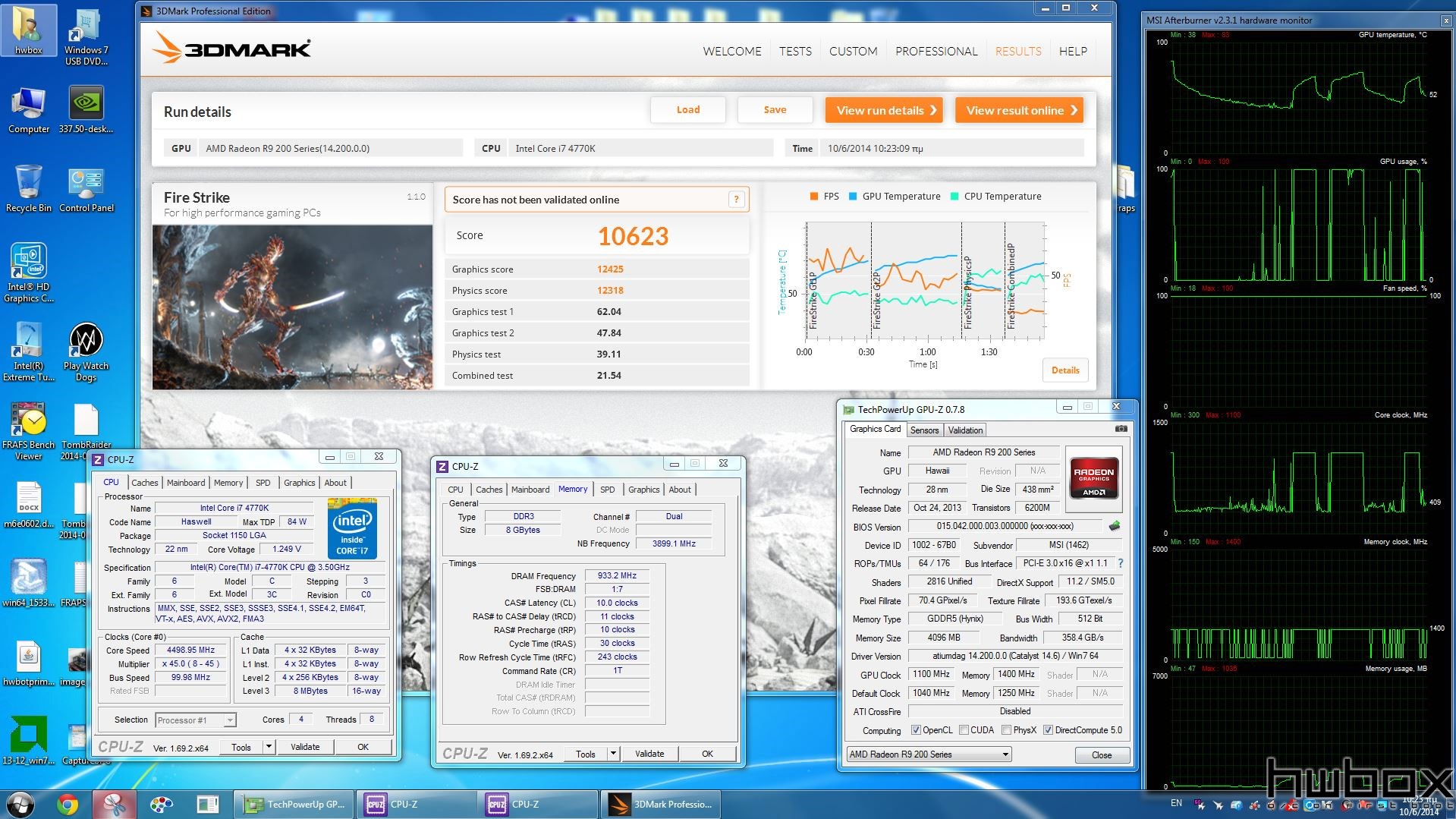1456x819 pixels.
Task: Toggle the PhysX checkbox in GPU-Z
Action: (1006, 730)
